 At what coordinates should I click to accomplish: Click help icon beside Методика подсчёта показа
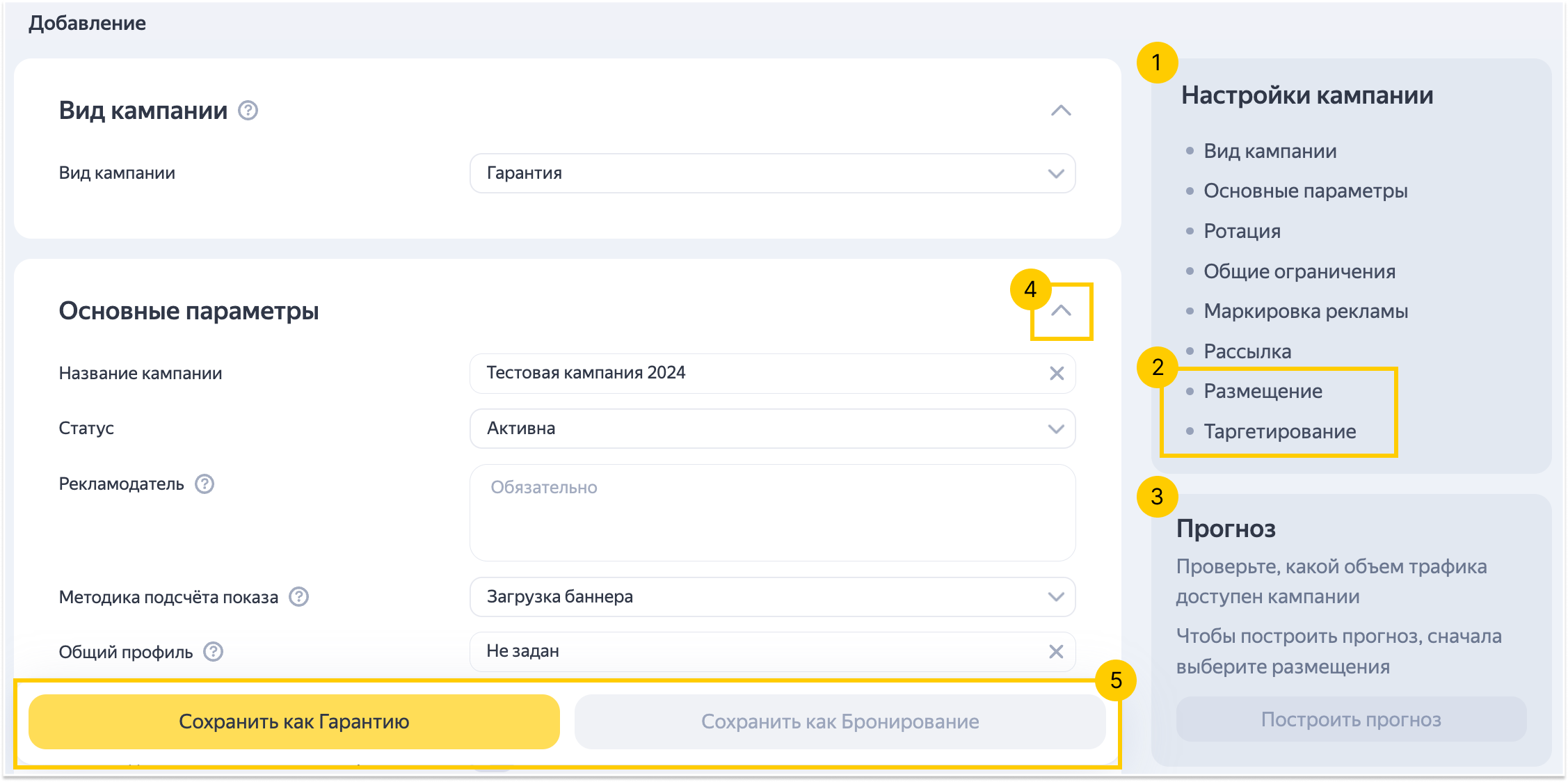[299, 597]
